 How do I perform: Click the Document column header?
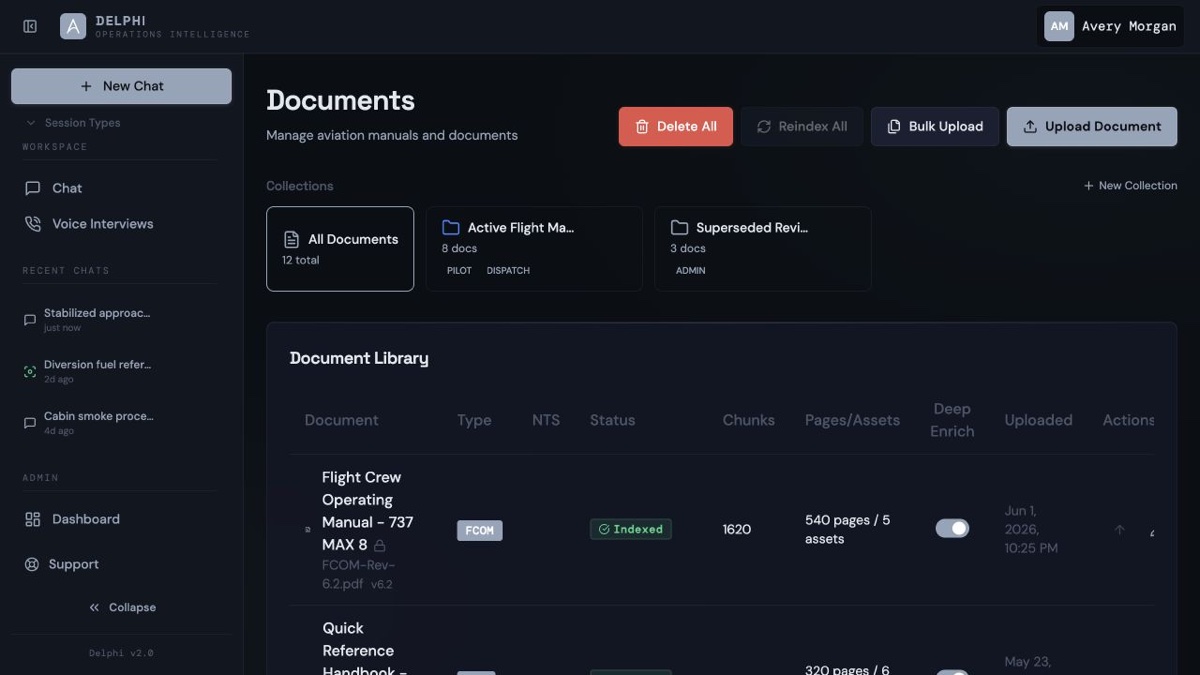[341, 420]
